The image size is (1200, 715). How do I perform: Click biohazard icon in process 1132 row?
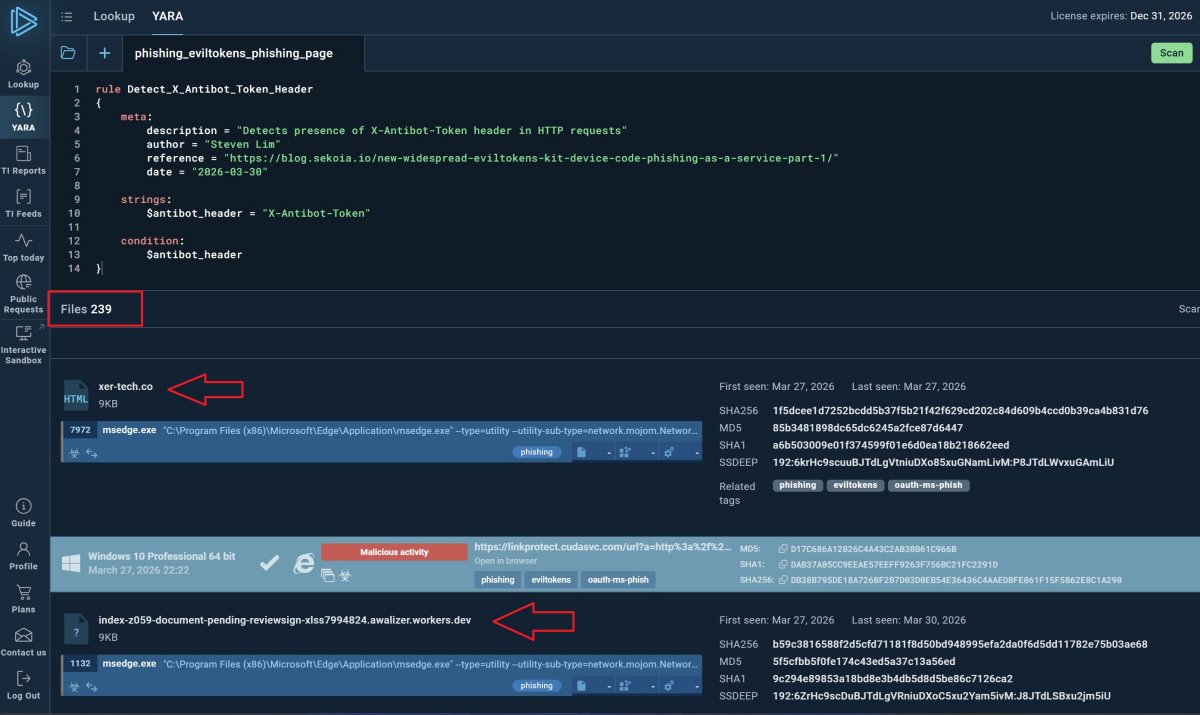click(73, 686)
